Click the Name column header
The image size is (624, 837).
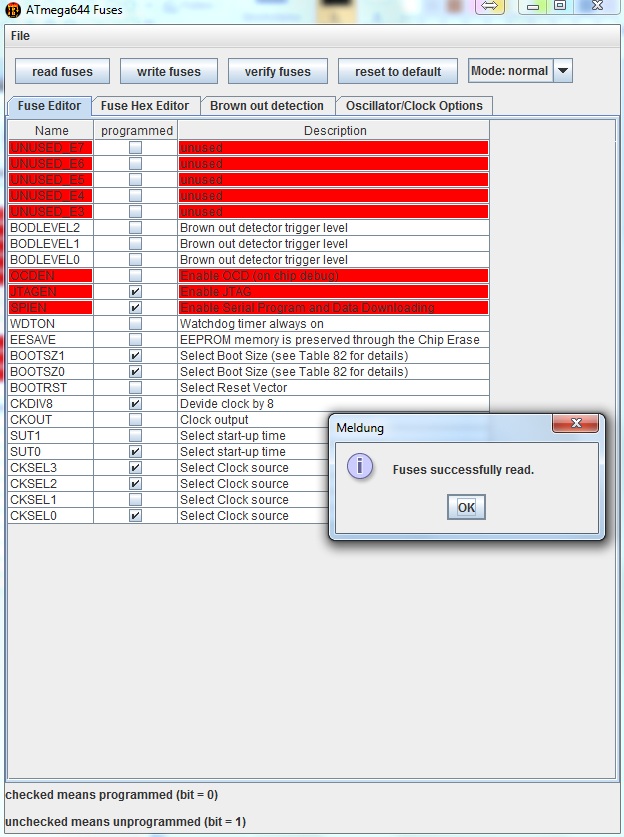[x=52, y=131]
